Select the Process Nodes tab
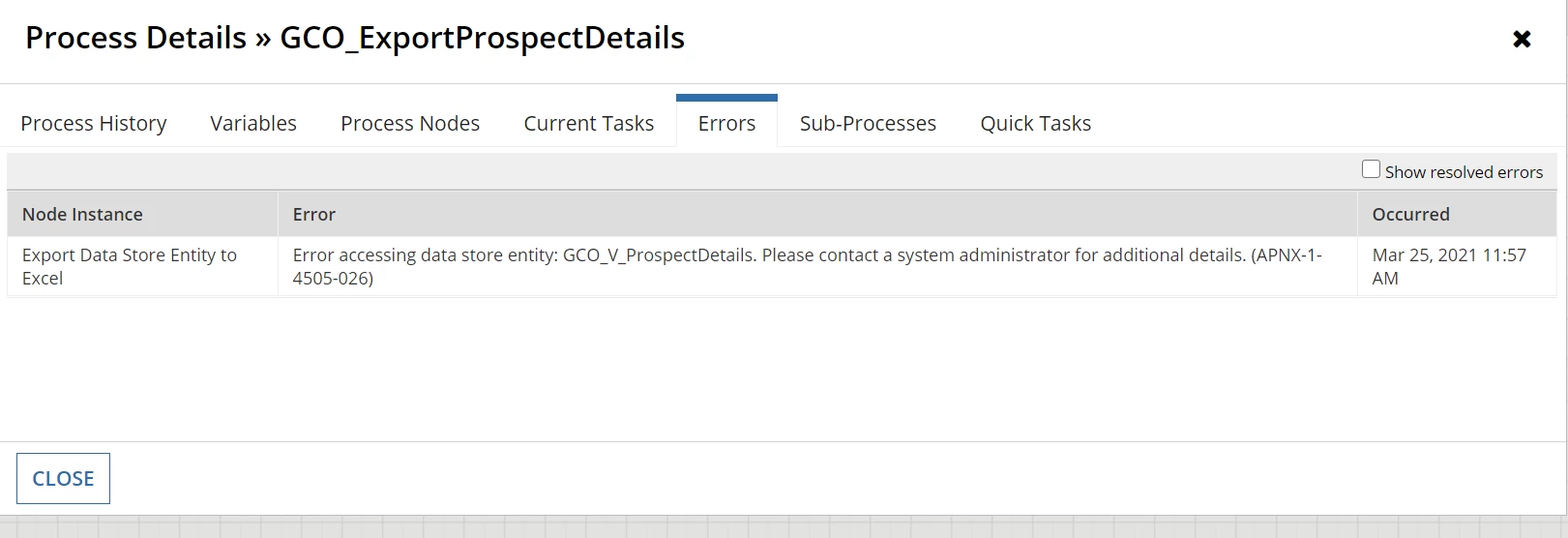1568x538 pixels. (410, 123)
